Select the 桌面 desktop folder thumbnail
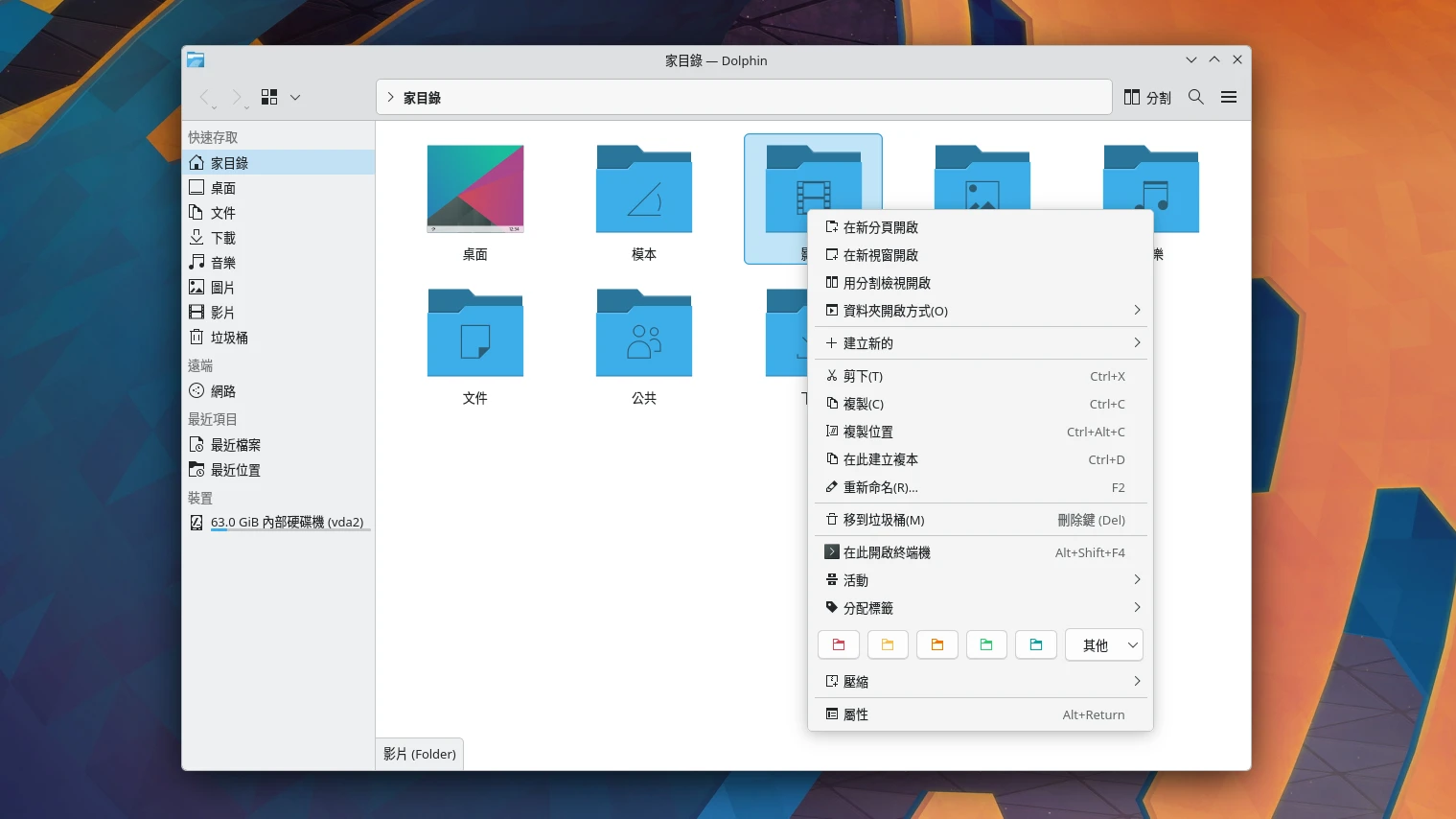This screenshot has width=1456, height=819. point(474,190)
